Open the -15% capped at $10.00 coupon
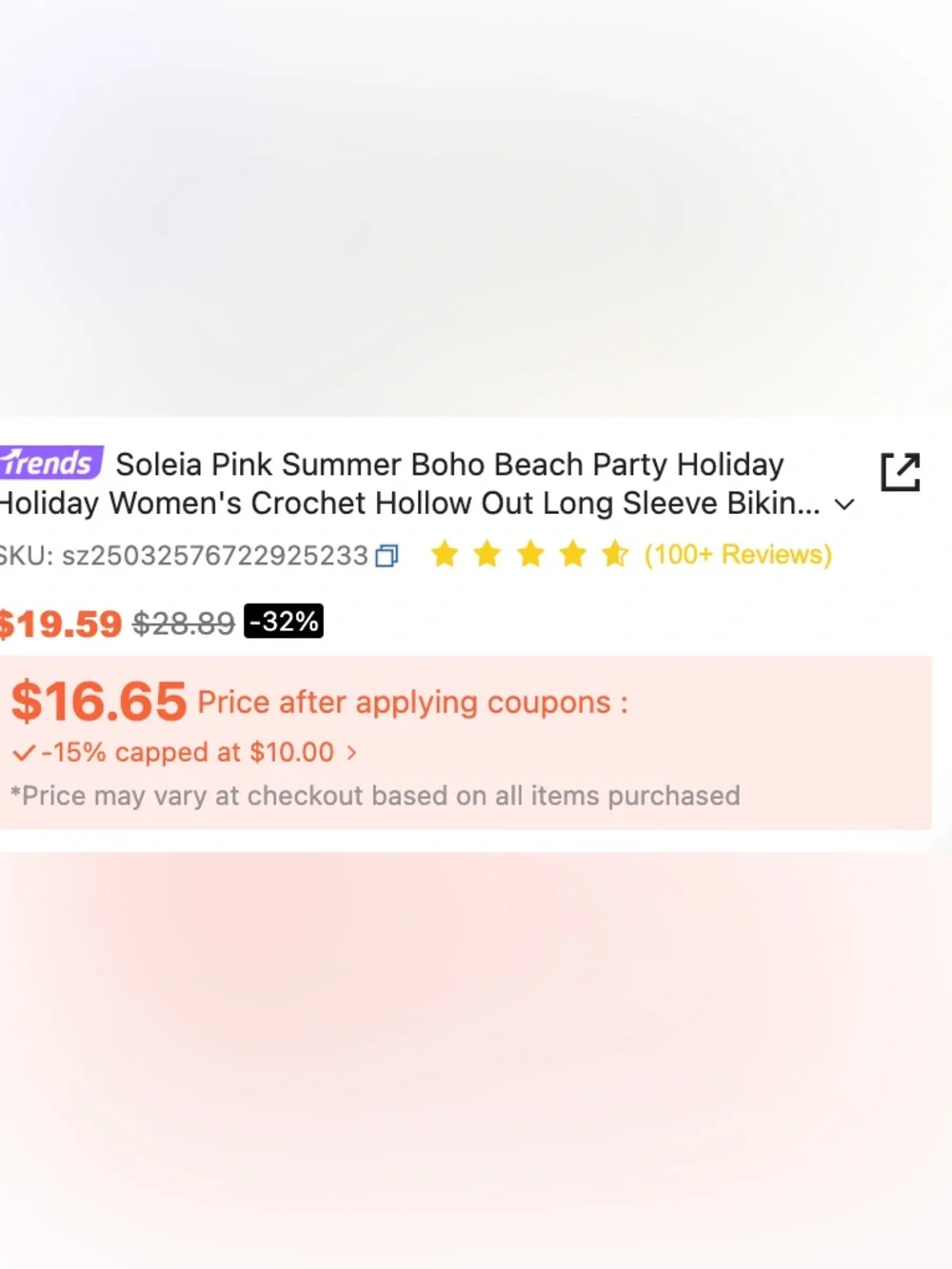 pyautogui.click(x=188, y=752)
